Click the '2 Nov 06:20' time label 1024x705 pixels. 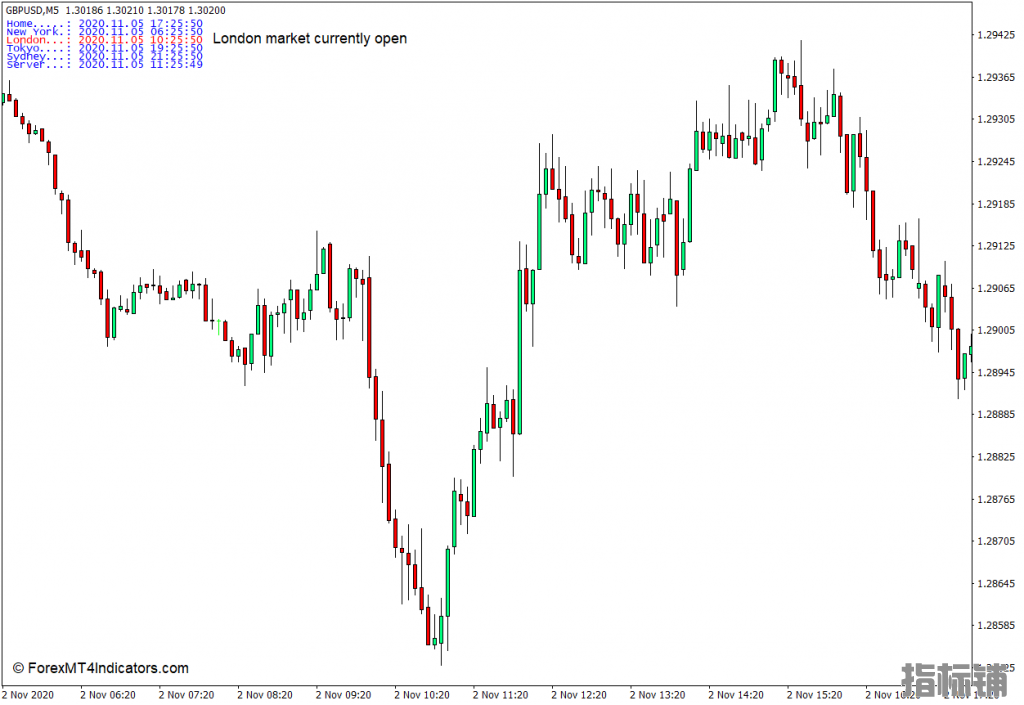click(108, 695)
